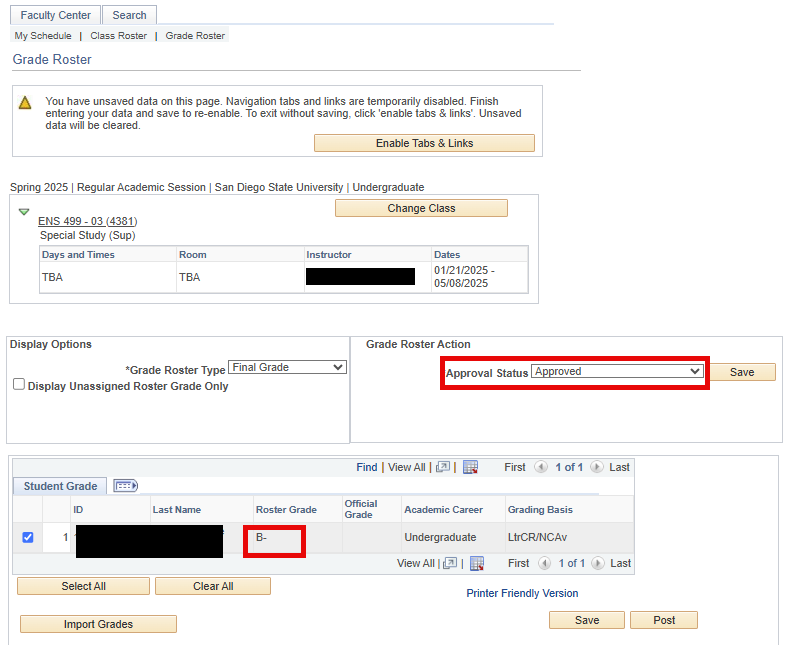Click the Grading Basis column header
The image size is (793, 645).
click(540, 509)
